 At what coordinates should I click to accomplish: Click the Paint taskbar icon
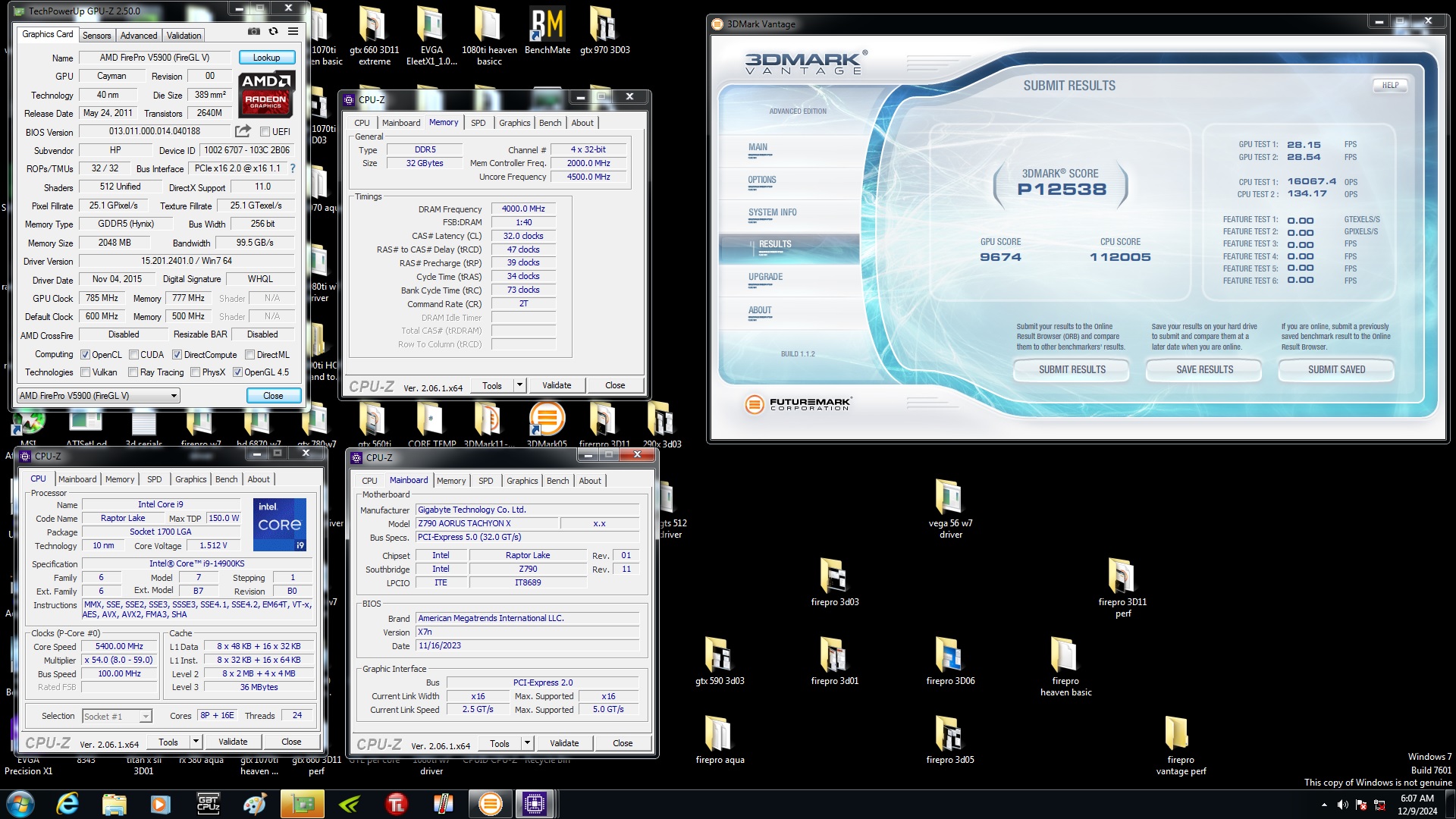point(255,804)
